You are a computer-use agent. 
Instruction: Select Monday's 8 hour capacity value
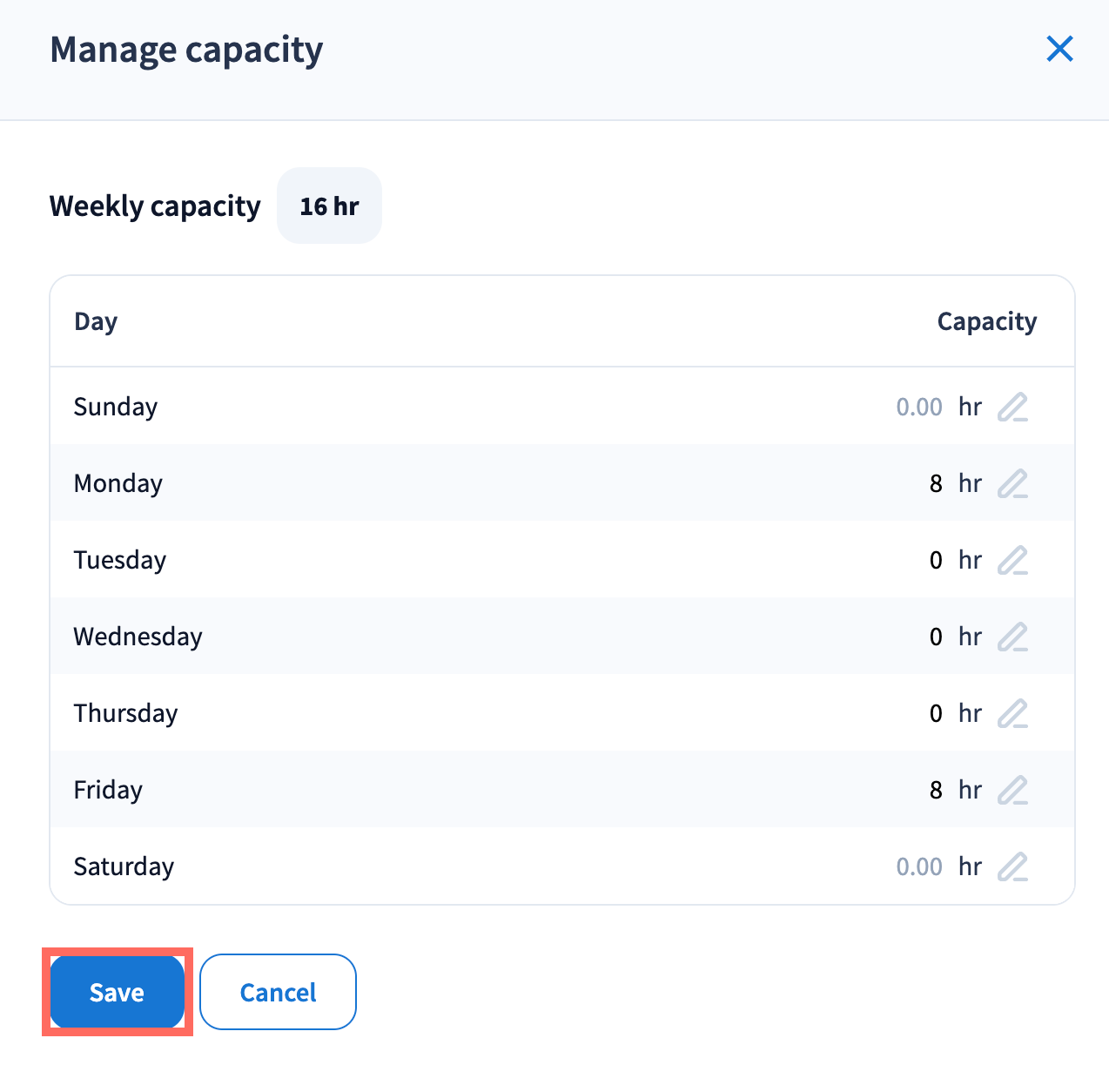[936, 483]
